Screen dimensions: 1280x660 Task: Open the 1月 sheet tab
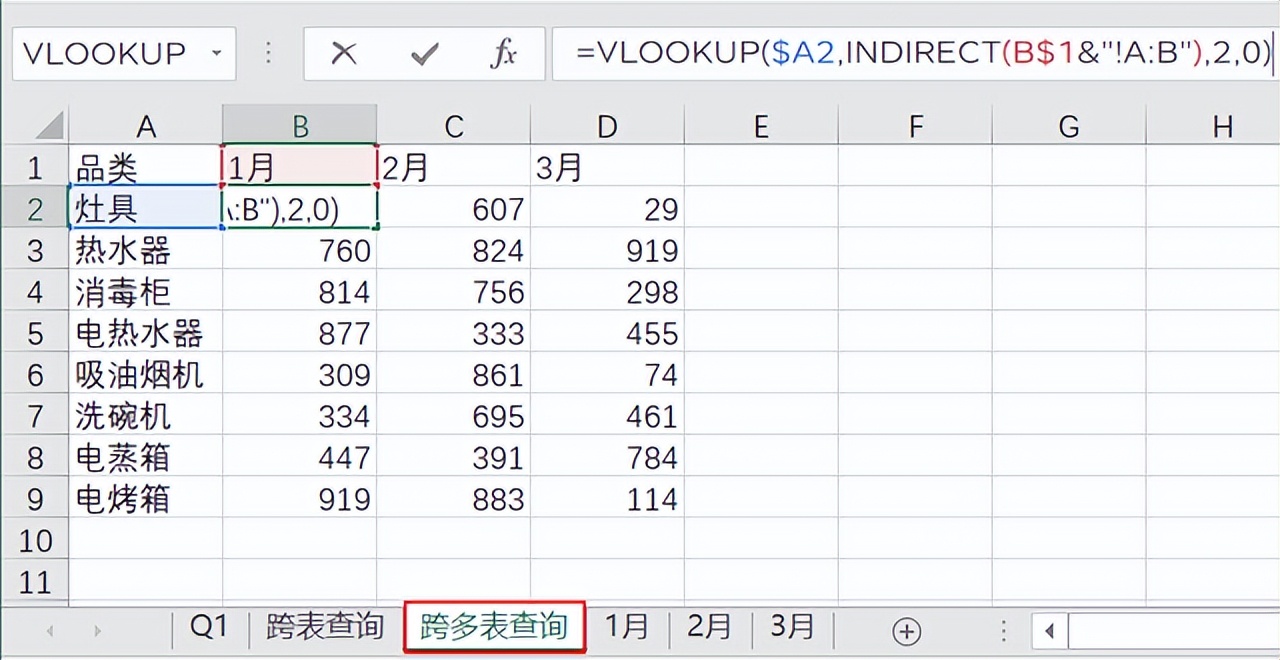click(x=627, y=628)
